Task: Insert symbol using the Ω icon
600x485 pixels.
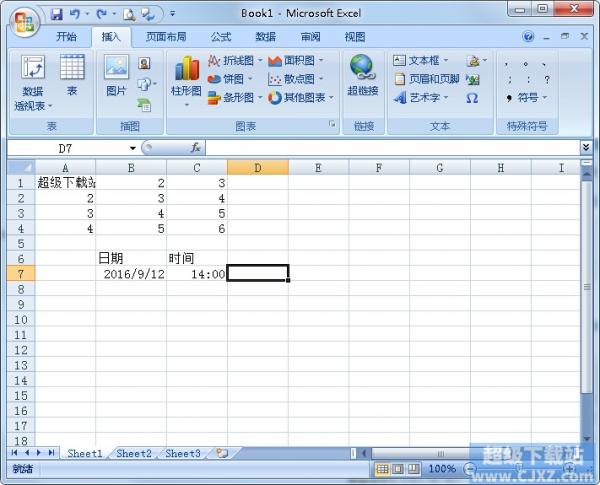Action: [x=472, y=98]
